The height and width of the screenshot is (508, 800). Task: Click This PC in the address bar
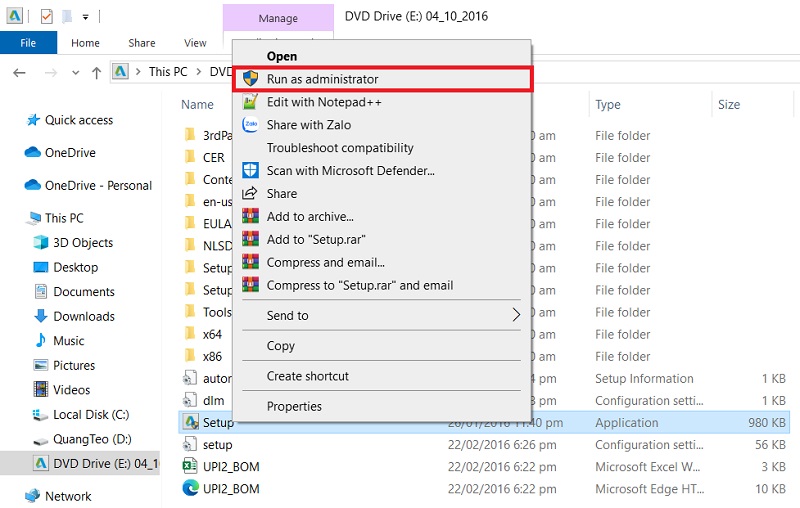point(168,71)
